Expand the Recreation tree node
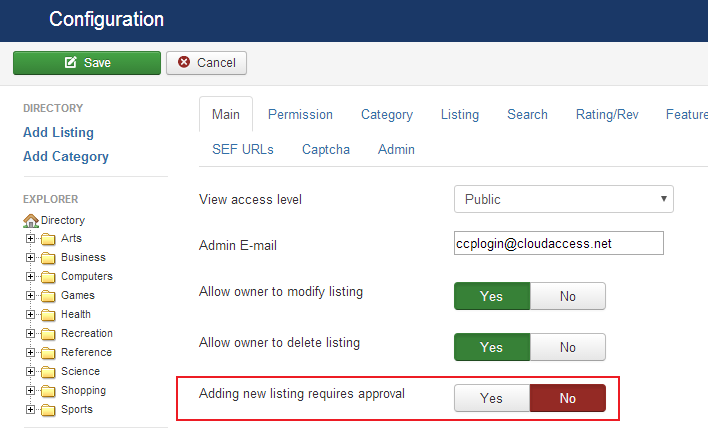The image size is (708, 429). [x=31, y=334]
